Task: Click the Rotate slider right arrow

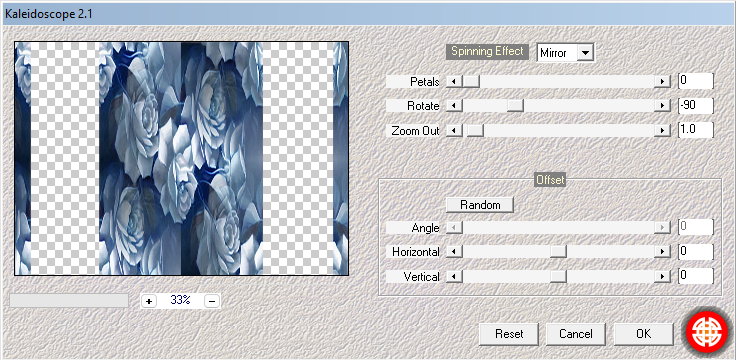Action: click(x=662, y=106)
